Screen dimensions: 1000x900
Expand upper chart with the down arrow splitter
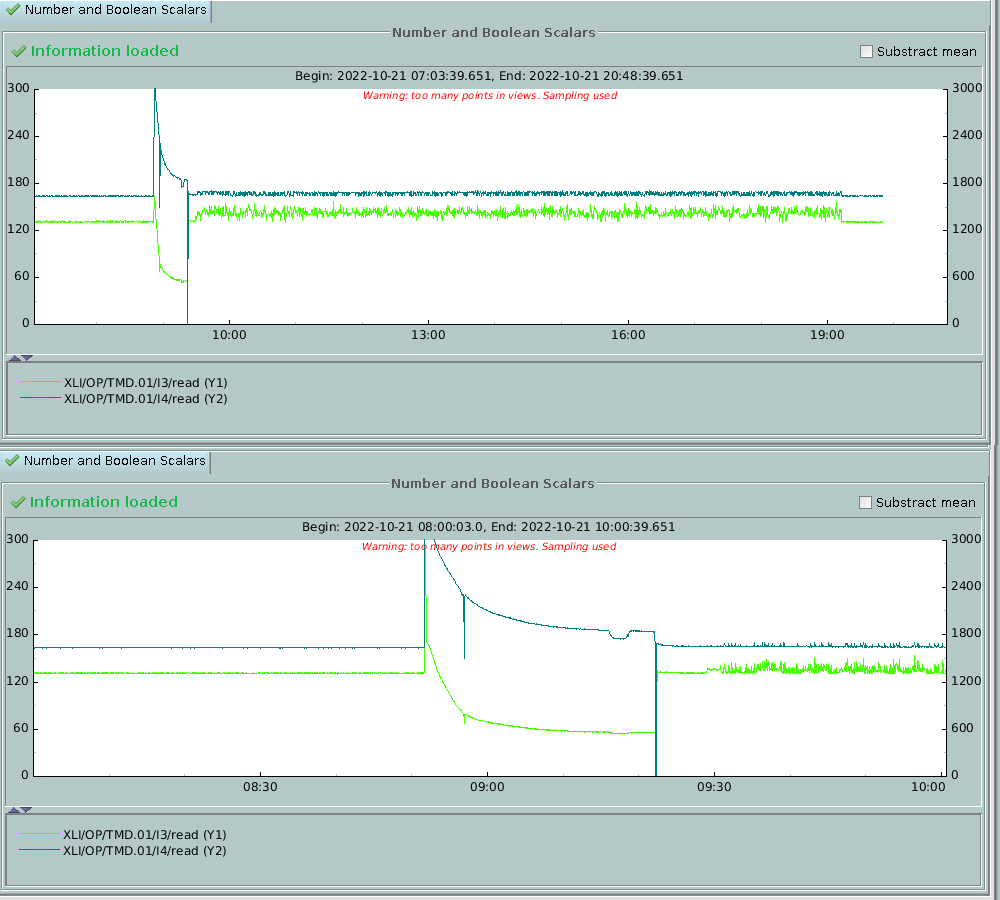[x=27, y=358]
